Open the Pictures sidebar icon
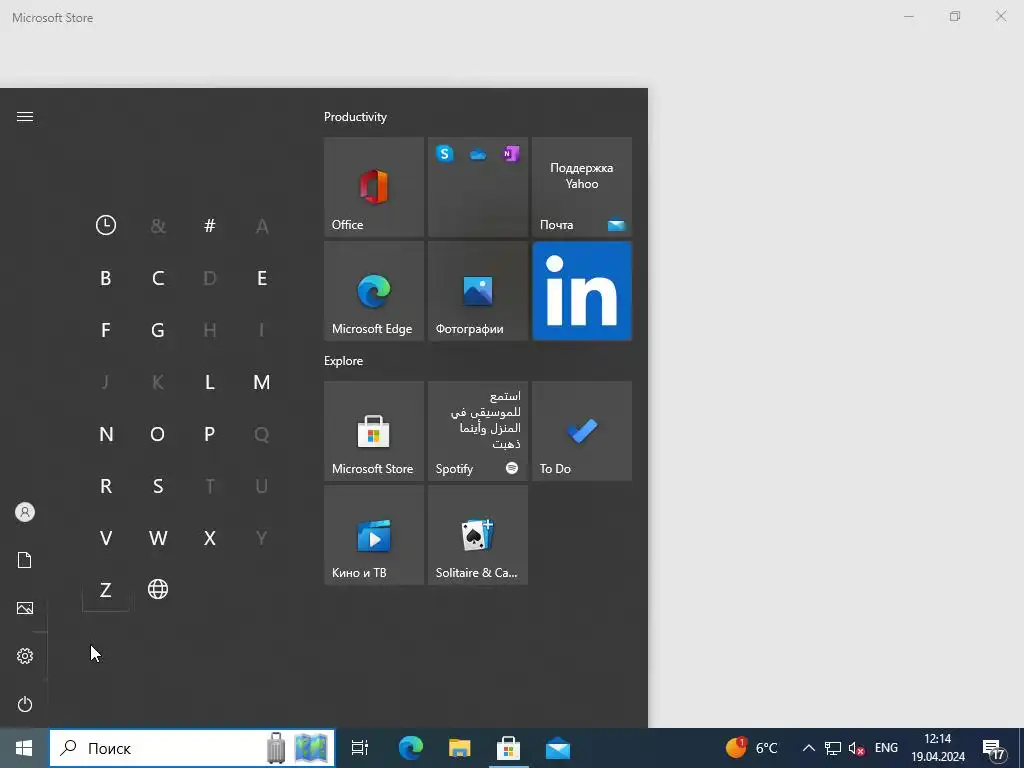The image size is (1024, 768). (25, 608)
